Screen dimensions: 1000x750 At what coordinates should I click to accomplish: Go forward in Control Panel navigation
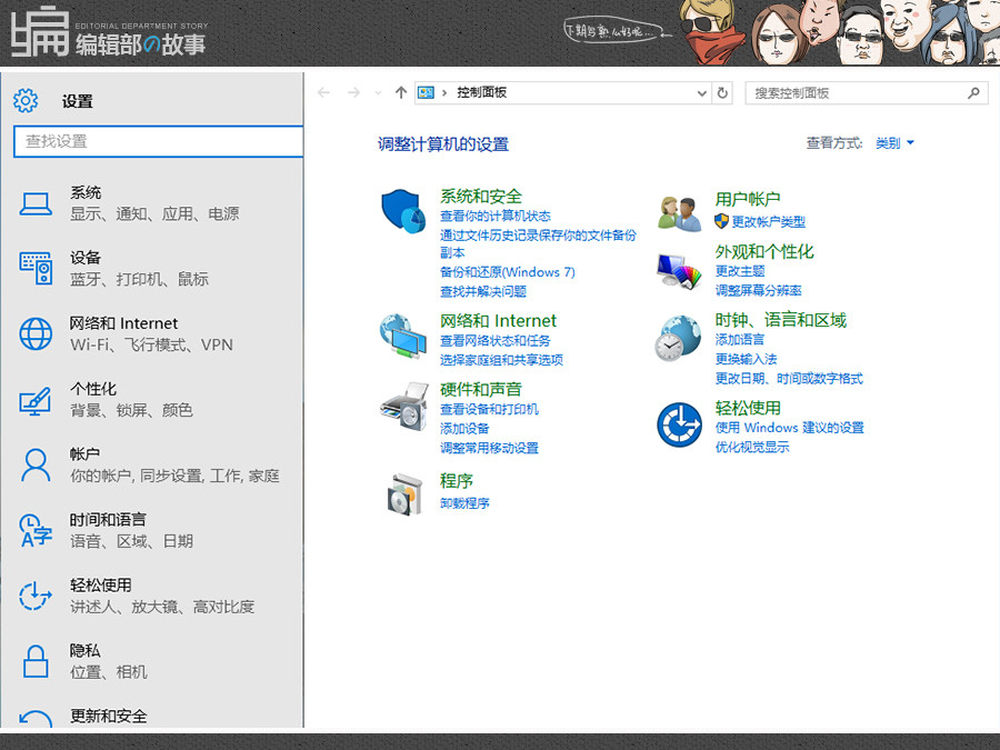pos(353,93)
